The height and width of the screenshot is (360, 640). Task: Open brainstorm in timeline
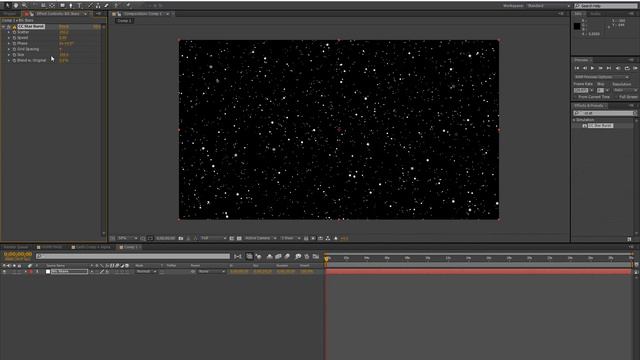298,256
